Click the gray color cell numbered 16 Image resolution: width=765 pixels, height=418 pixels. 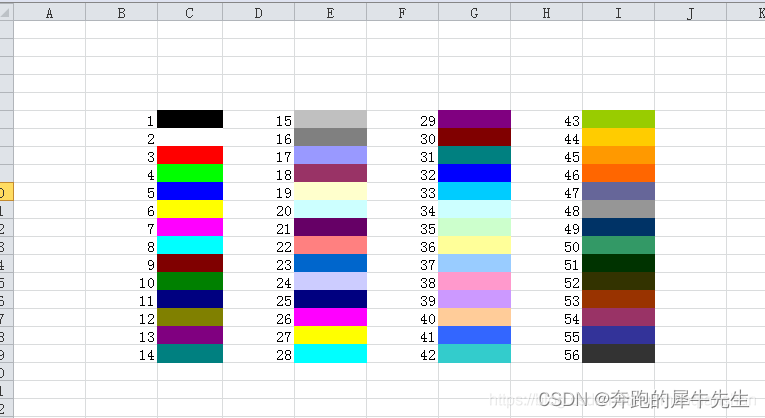pos(330,137)
